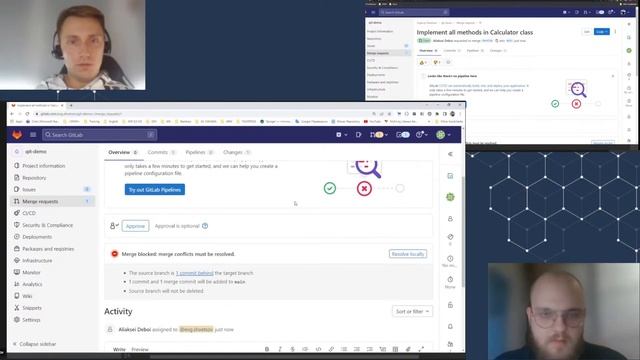Insert a link via comment toolbar
This screenshot has width=640, height=360.
tap(331, 349)
